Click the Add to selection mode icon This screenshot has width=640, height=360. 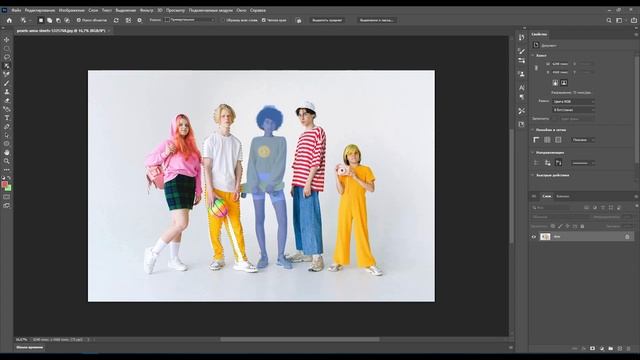[x=49, y=20]
